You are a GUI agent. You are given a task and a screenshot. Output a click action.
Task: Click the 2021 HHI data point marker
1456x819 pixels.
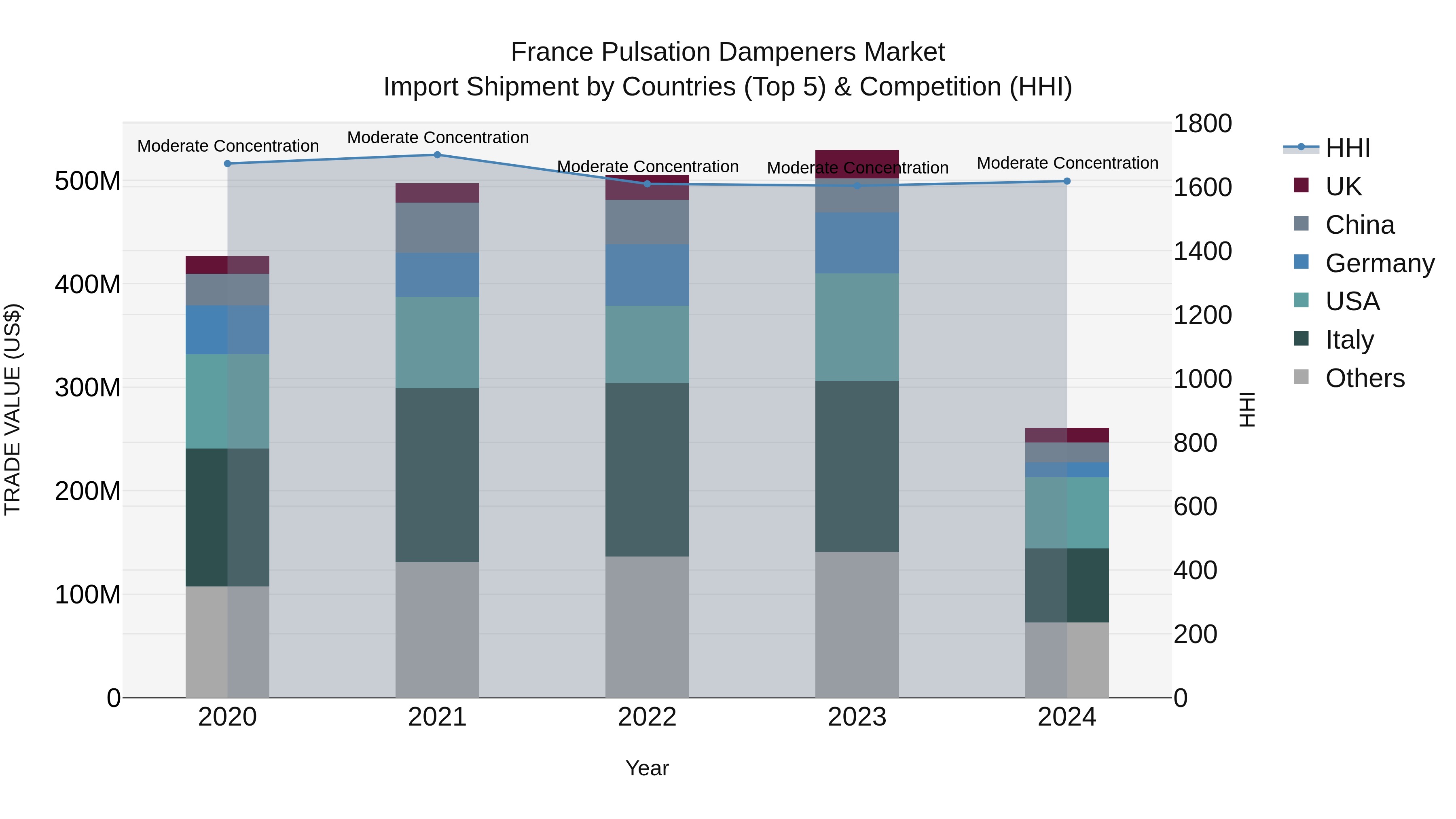click(x=437, y=154)
